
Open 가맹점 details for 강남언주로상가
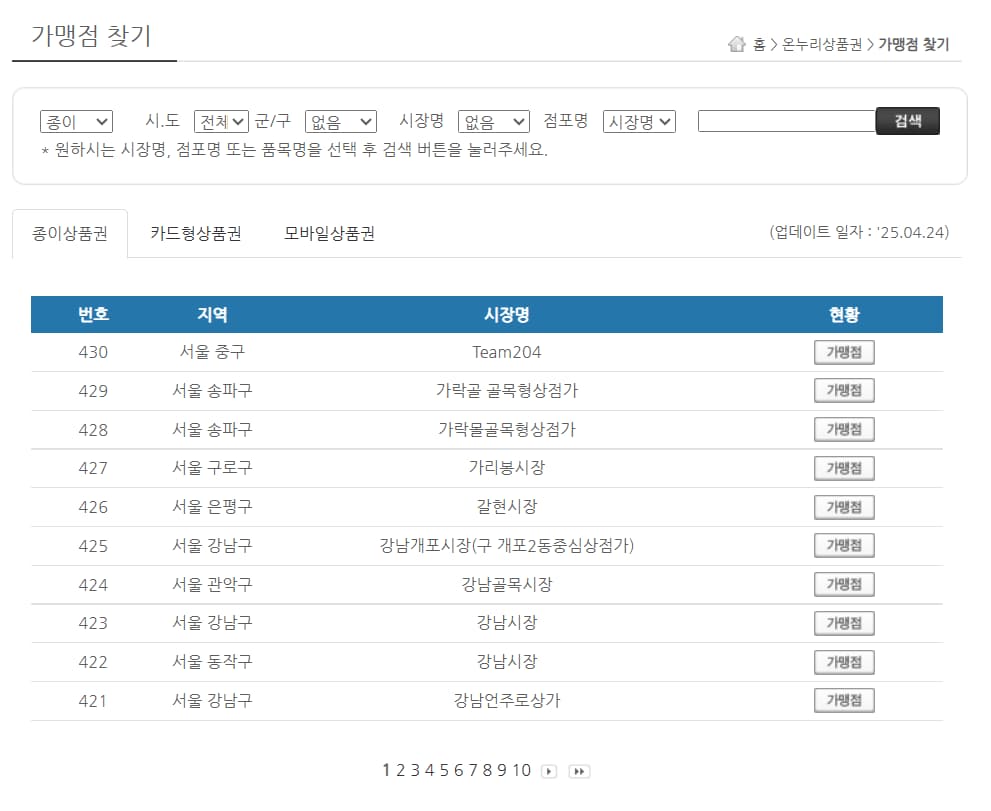(x=843, y=700)
